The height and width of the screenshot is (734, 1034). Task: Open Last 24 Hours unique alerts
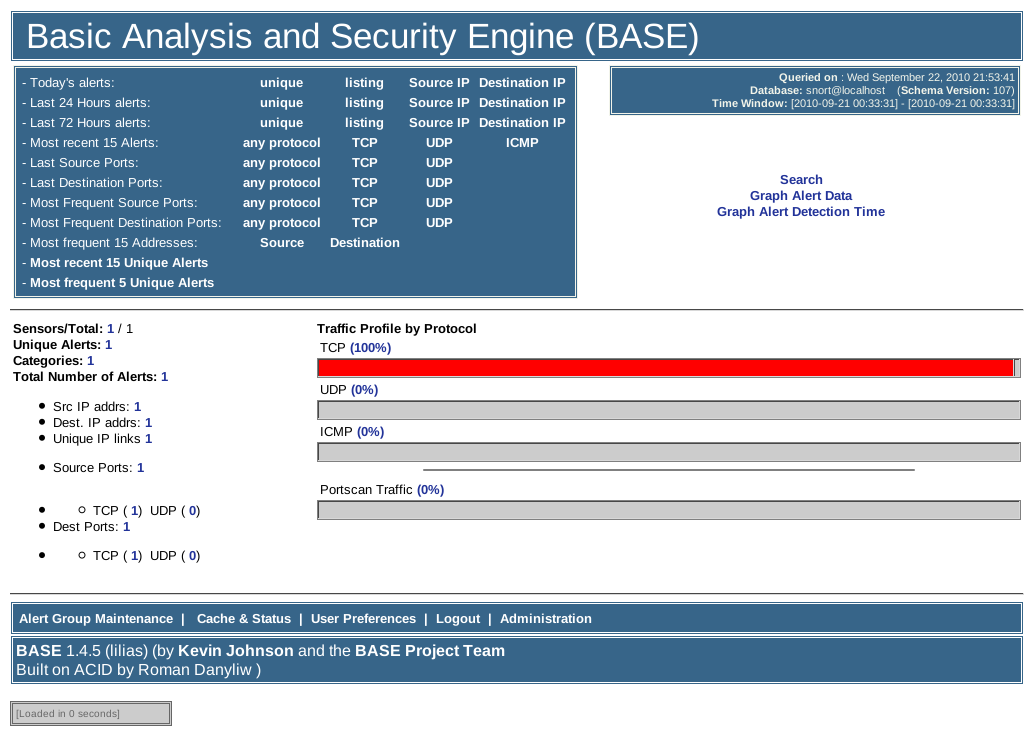pyautogui.click(x=282, y=103)
